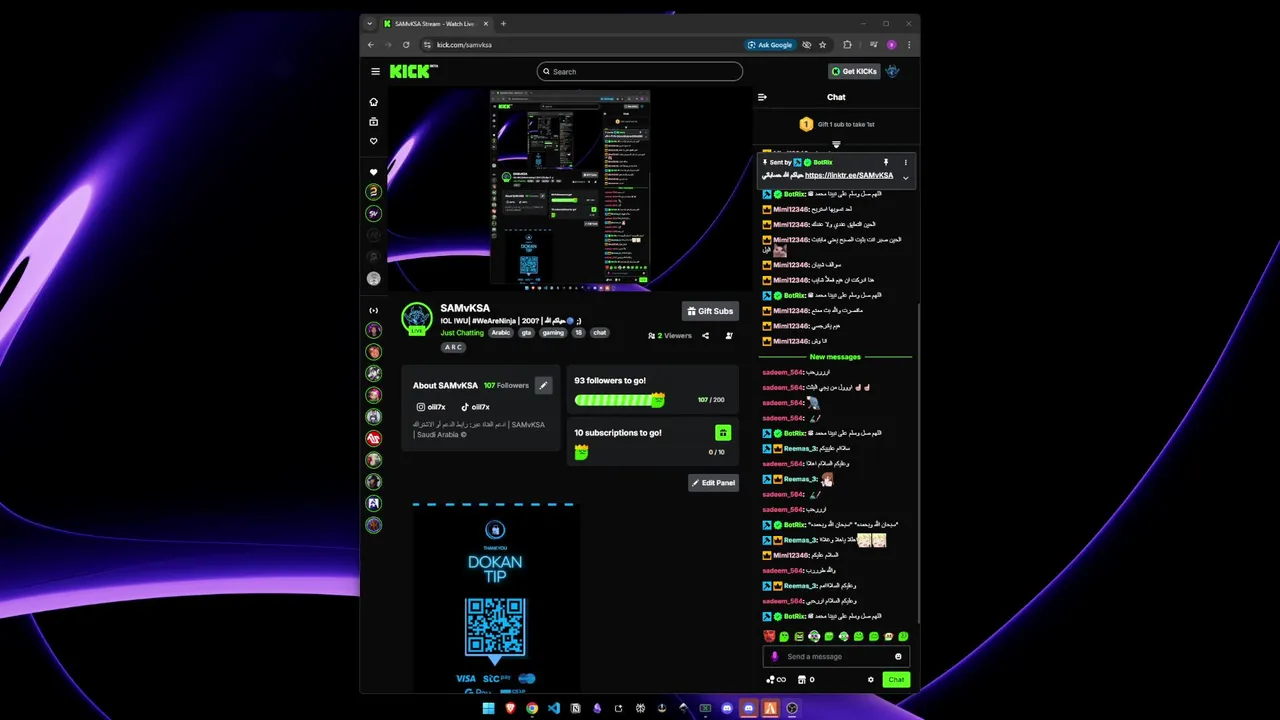The image size is (1280, 720).
Task: Click the Ask Google button
Action: point(770,45)
